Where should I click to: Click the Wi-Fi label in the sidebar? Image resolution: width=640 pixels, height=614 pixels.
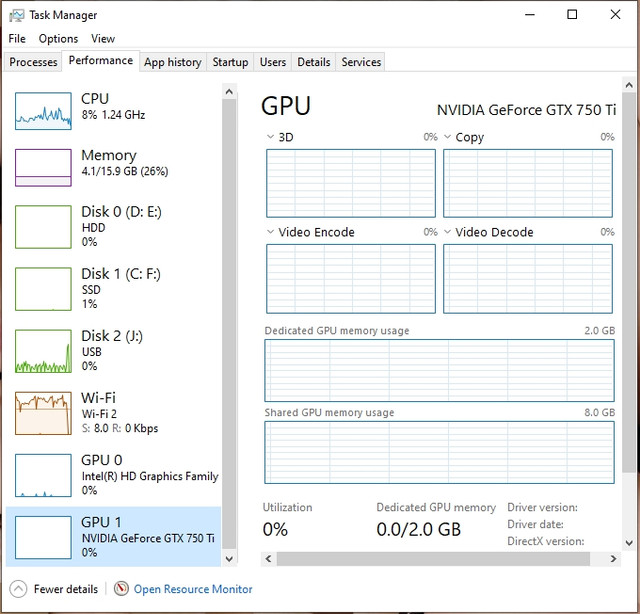tap(98, 398)
